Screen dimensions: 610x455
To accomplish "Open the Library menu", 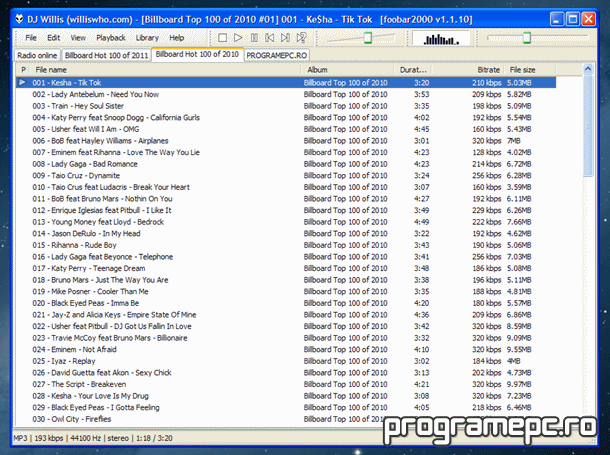I will 147,38.
